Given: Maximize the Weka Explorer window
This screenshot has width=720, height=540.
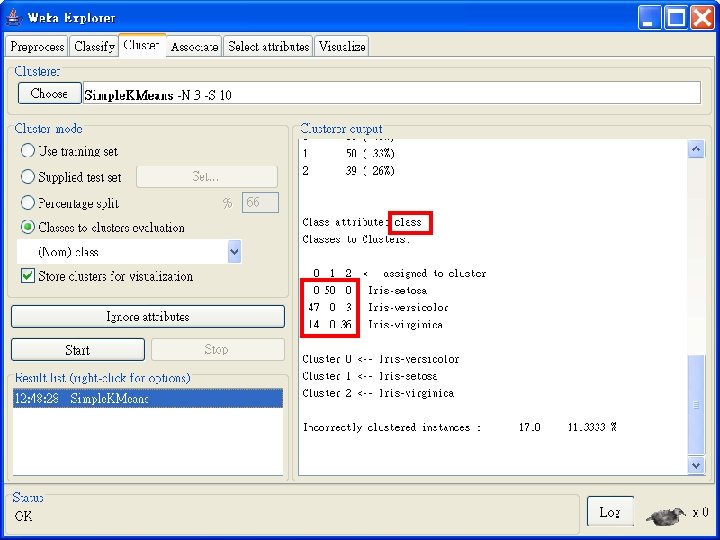Looking at the screenshot, I should (x=676, y=17).
